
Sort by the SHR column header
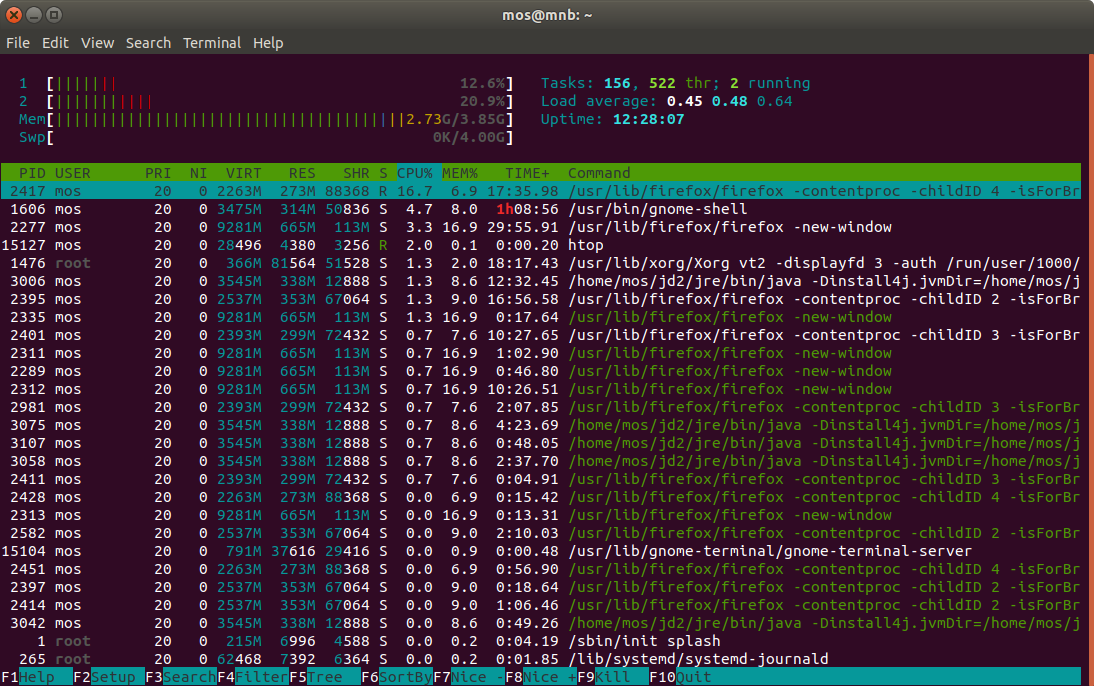pyautogui.click(x=356, y=173)
